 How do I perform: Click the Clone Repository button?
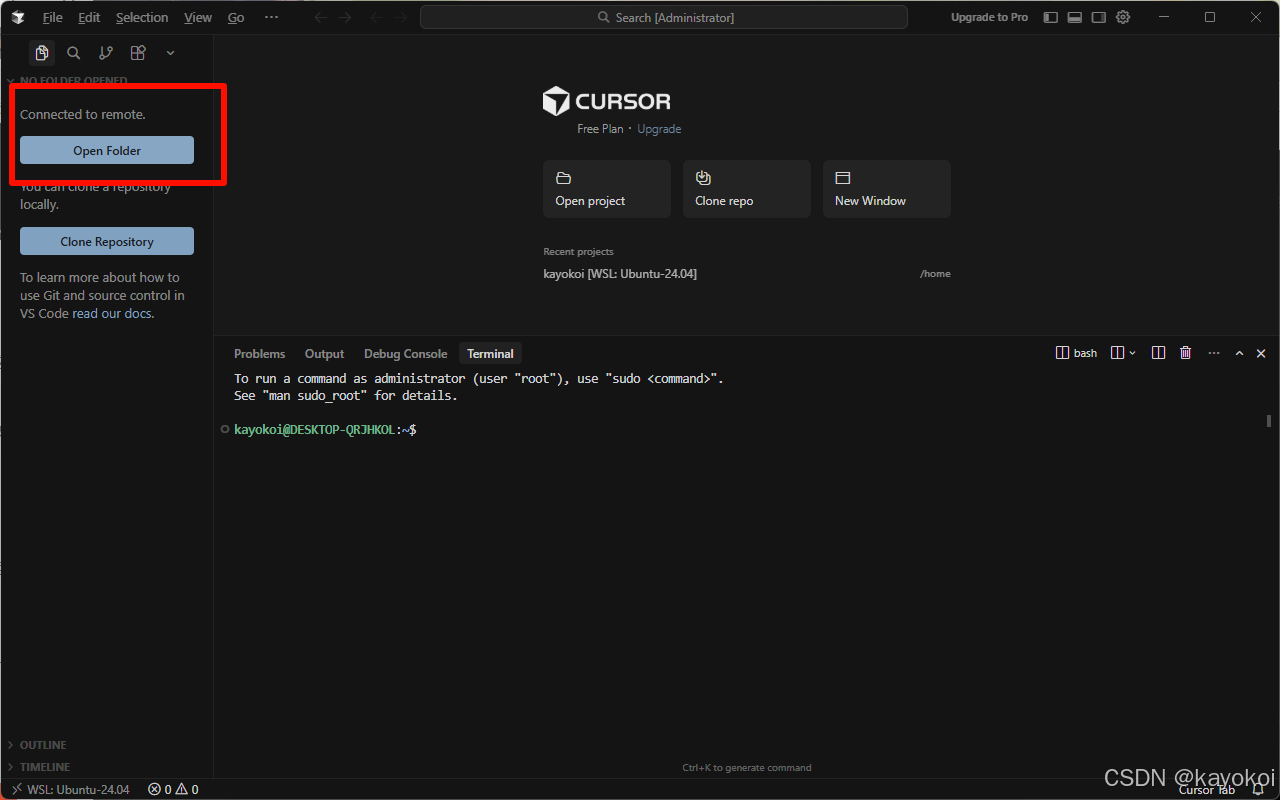[107, 241]
